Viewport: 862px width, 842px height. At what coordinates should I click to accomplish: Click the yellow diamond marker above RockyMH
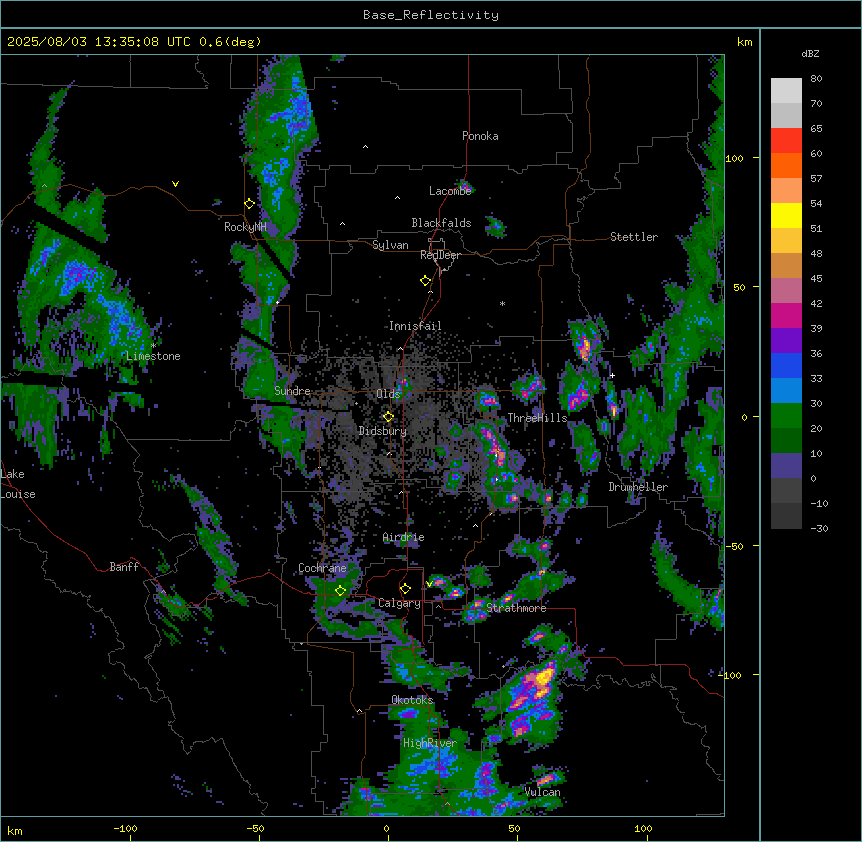point(250,204)
